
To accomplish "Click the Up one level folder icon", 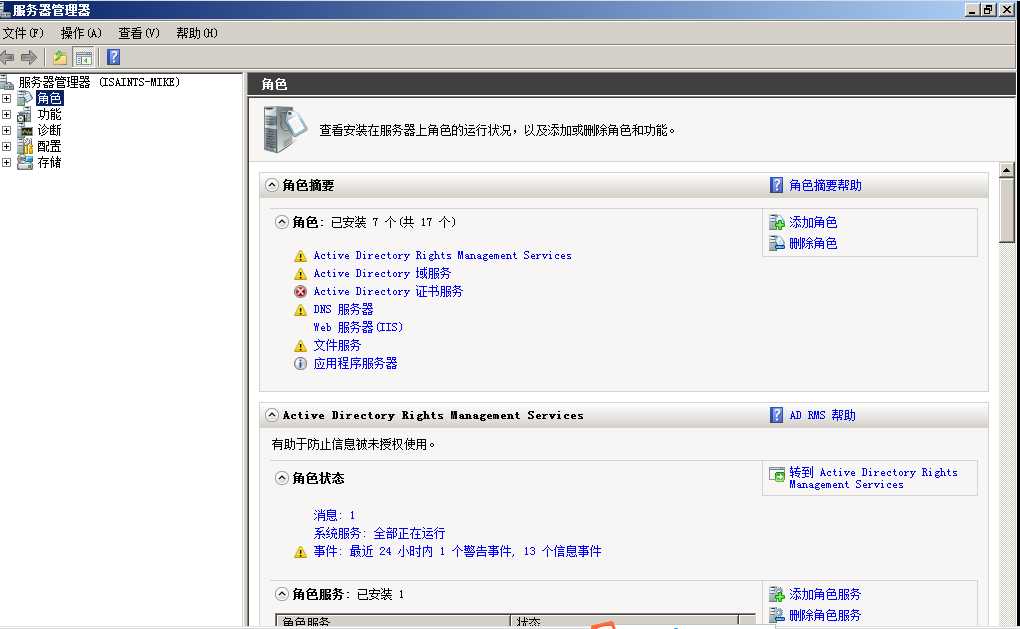I will click(x=60, y=58).
